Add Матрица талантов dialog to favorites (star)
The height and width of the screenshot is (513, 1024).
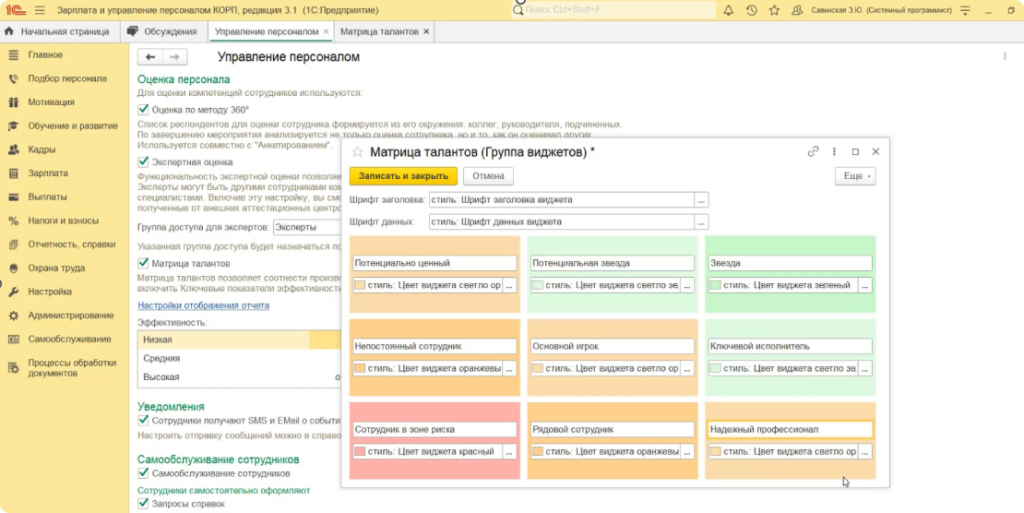[357, 153]
